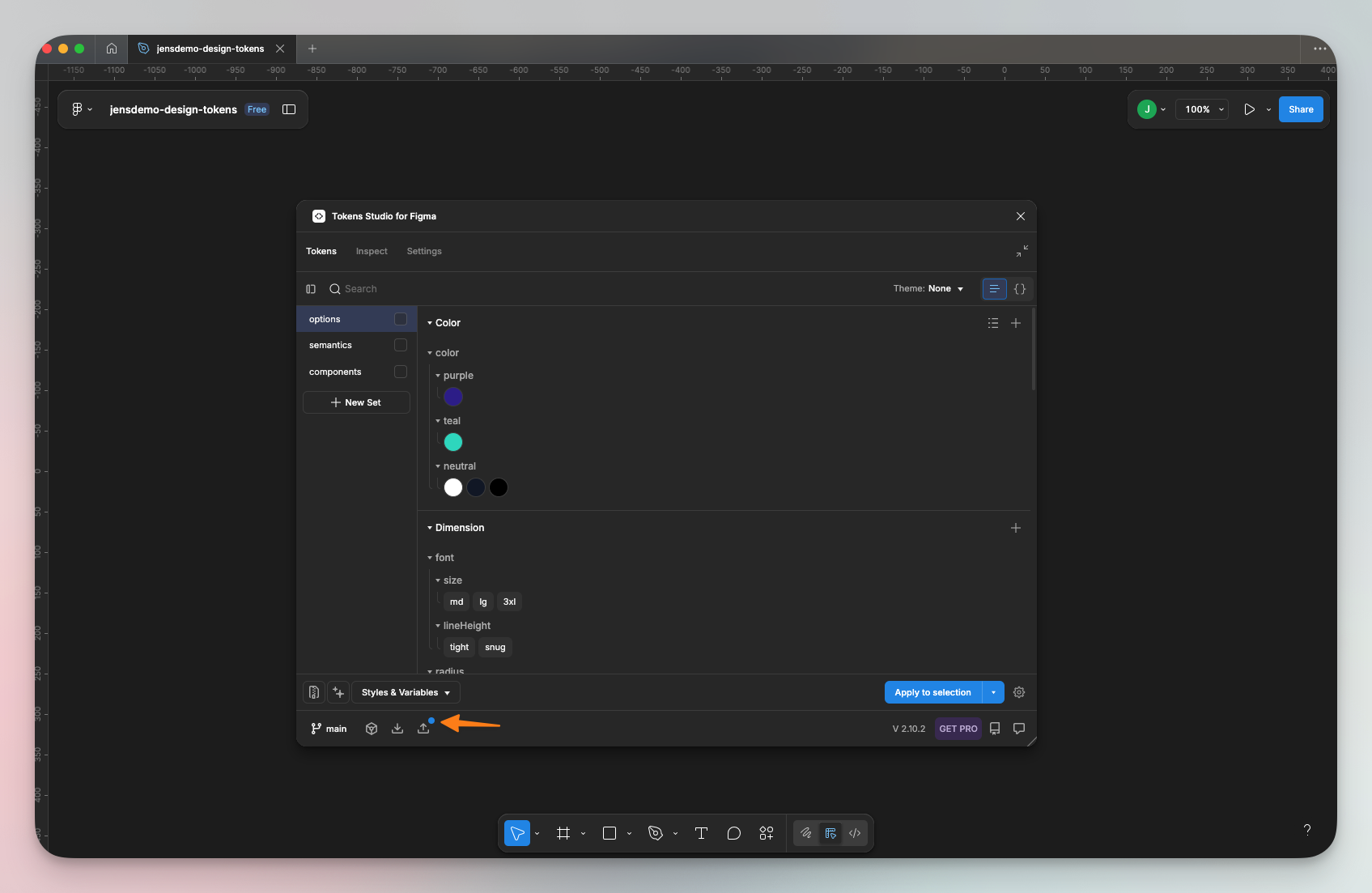1372x893 pixels.
Task: Collapse the neutral color group
Action: coord(438,466)
